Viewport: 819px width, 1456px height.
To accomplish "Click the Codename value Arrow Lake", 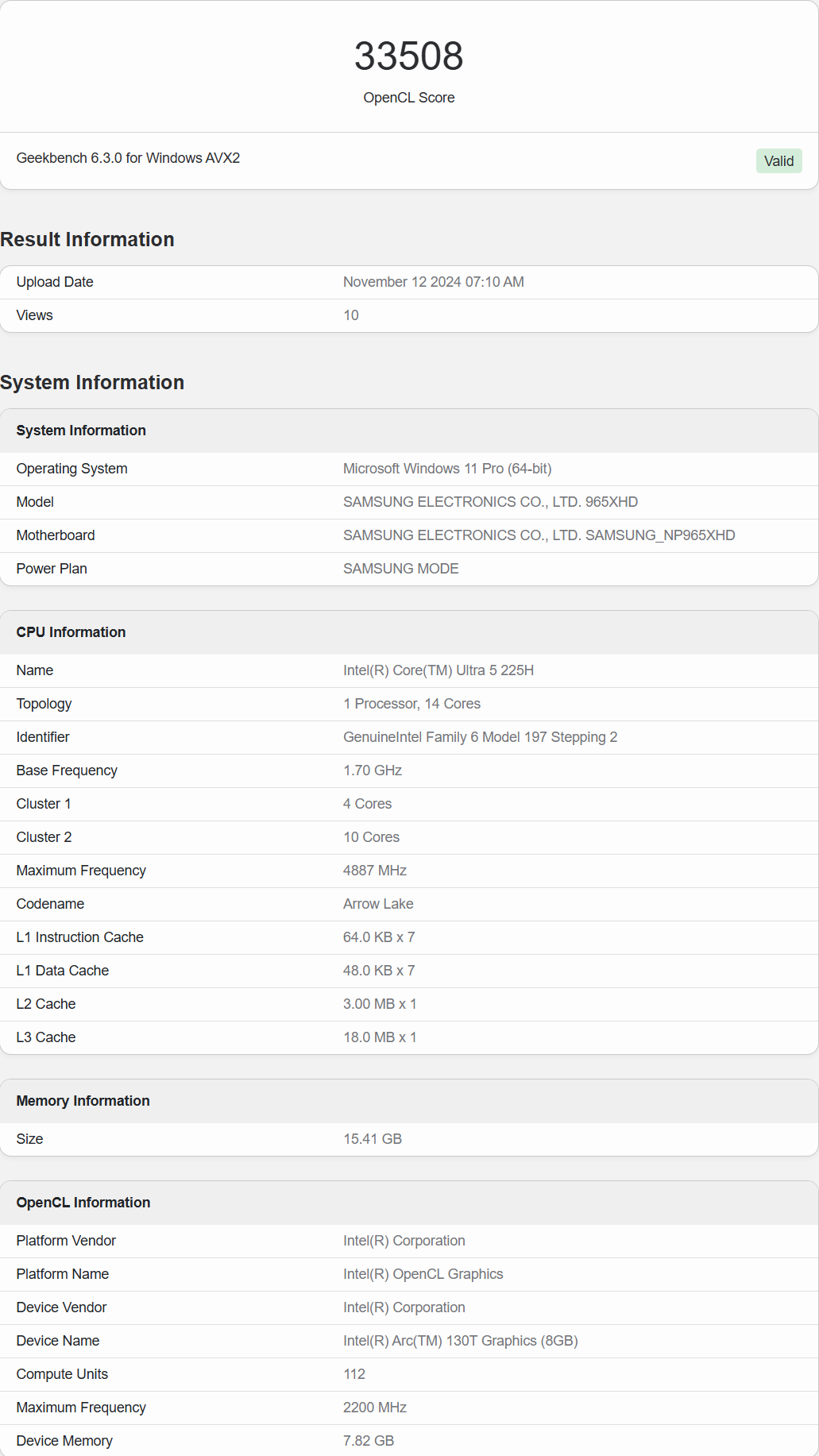I will (378, 904).
